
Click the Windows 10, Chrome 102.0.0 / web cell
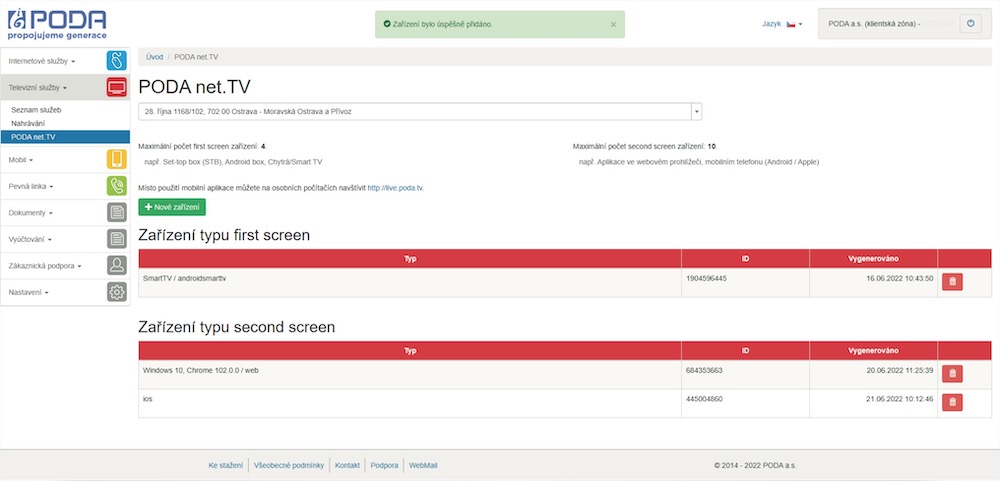[409, 375]
